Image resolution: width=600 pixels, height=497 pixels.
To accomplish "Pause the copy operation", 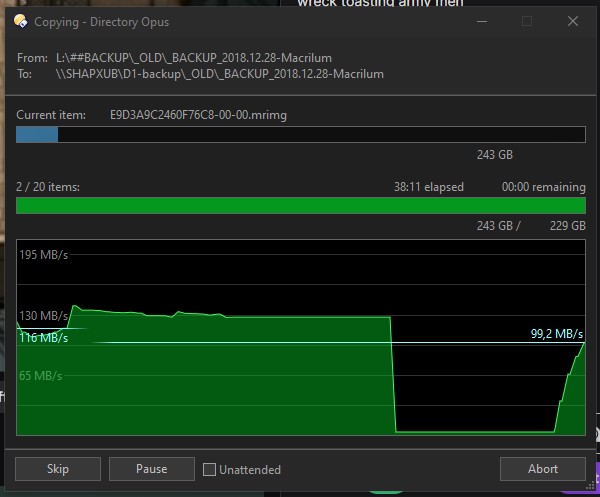I will pos(151,469).
